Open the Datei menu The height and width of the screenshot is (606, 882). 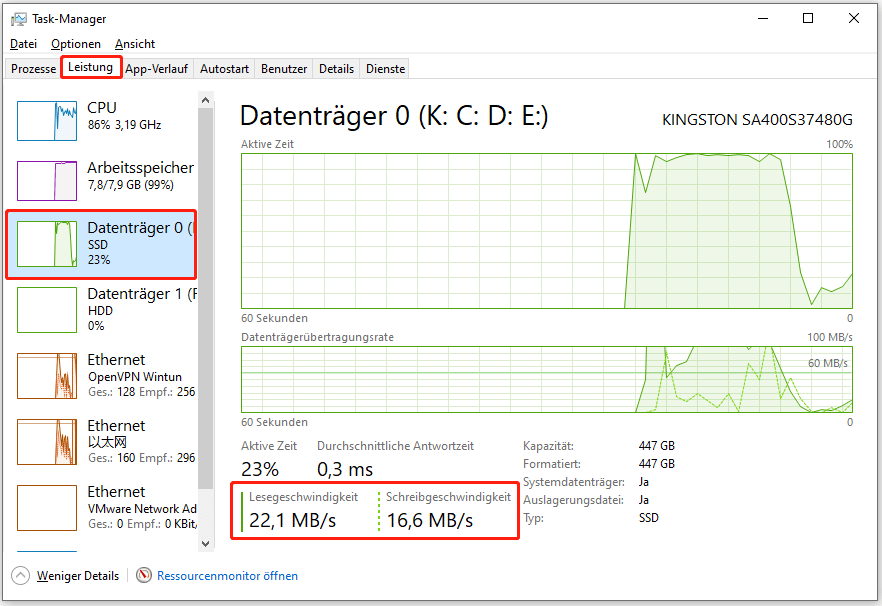(x=23, y=44)
